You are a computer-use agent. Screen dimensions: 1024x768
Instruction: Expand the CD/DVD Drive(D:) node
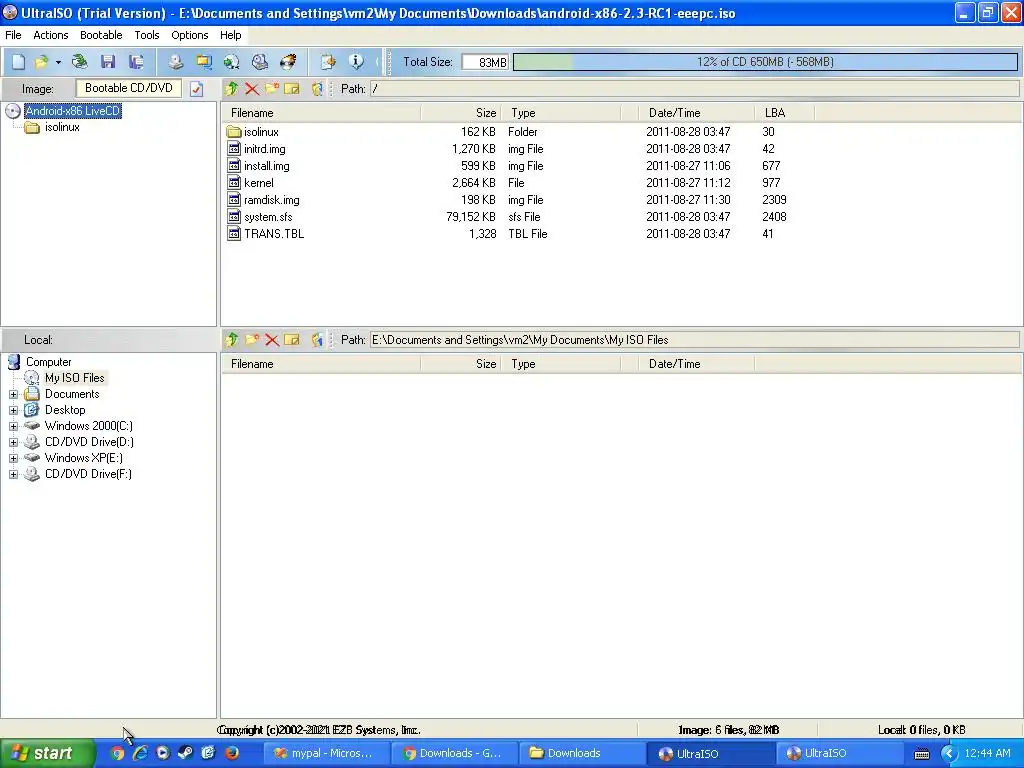point(13,442)
